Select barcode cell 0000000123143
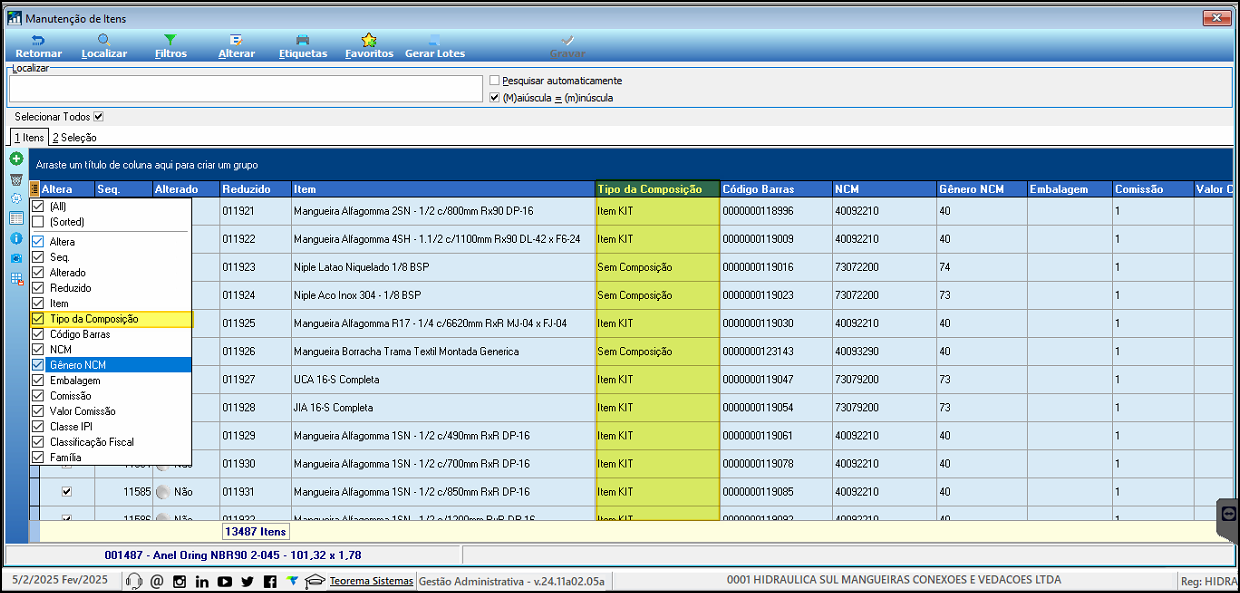The height and width of the screenshot is (593, 1240). 776,352
